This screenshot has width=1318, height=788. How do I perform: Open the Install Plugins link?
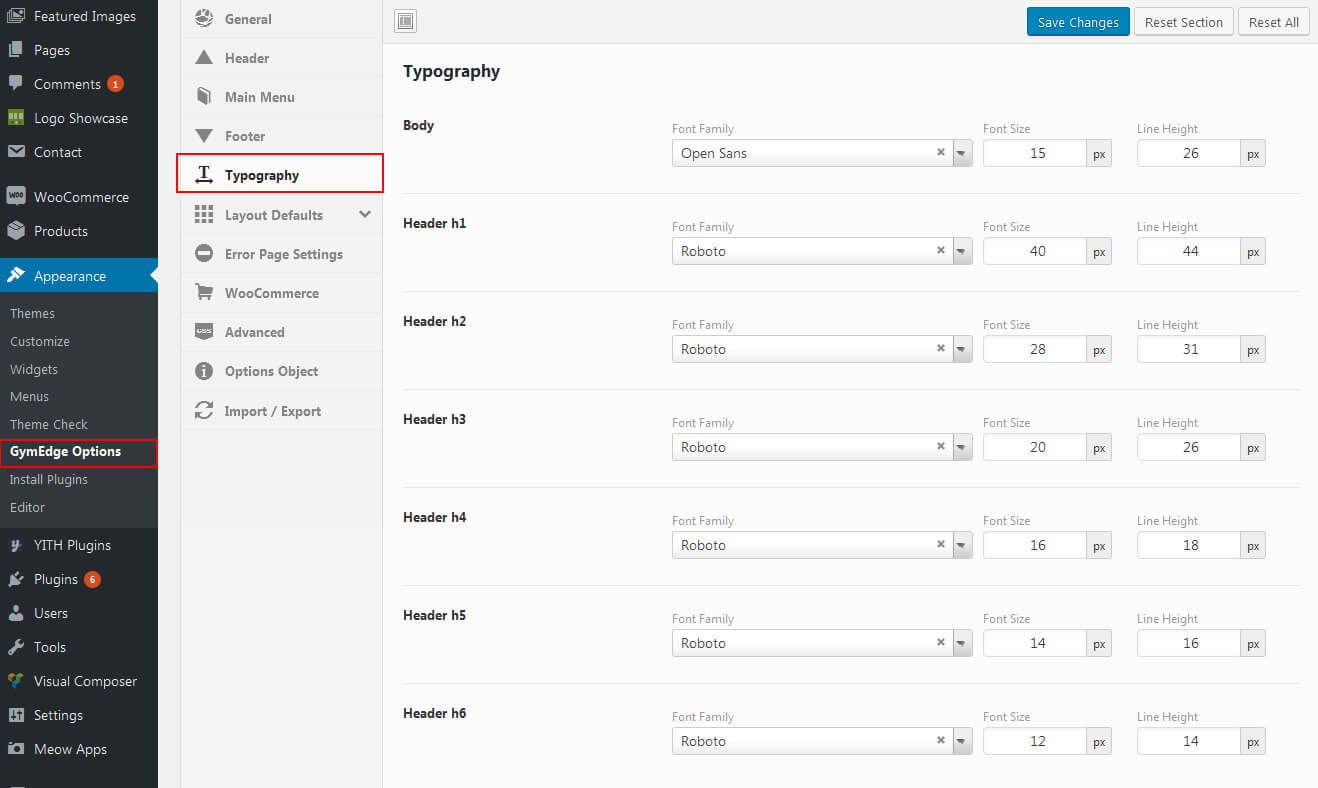49,479
